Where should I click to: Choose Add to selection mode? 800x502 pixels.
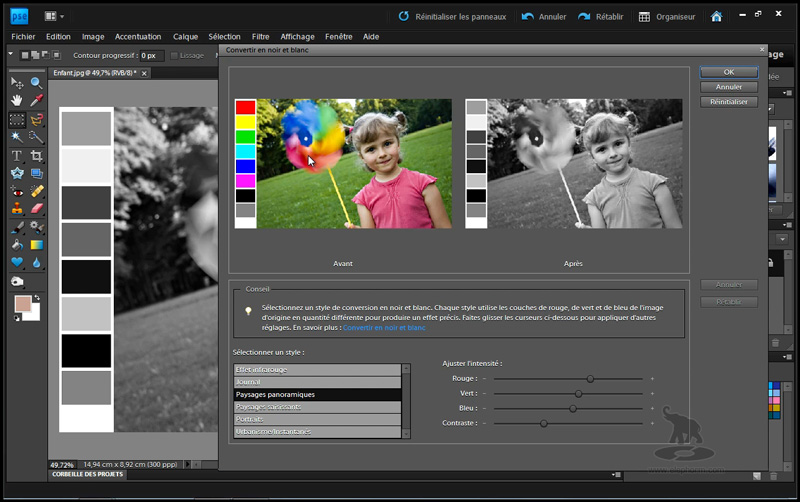(35, 55)
